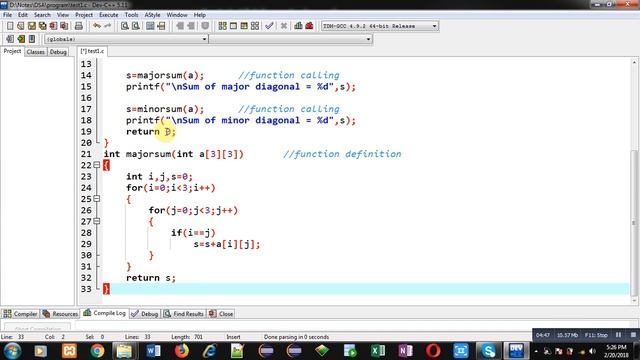Open the bottom Debug tab

coord(145,314)
